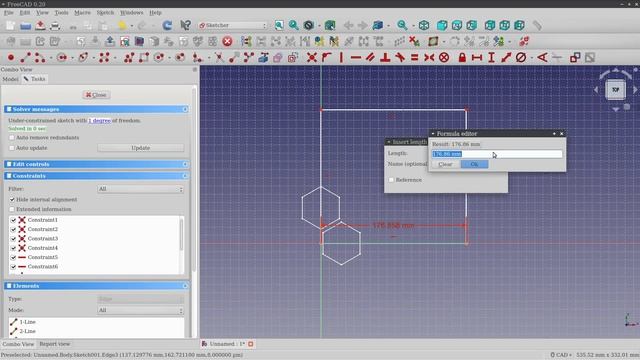Click the Formula editor input field
The height and width of the screenshot is (360, 640).
497,154
